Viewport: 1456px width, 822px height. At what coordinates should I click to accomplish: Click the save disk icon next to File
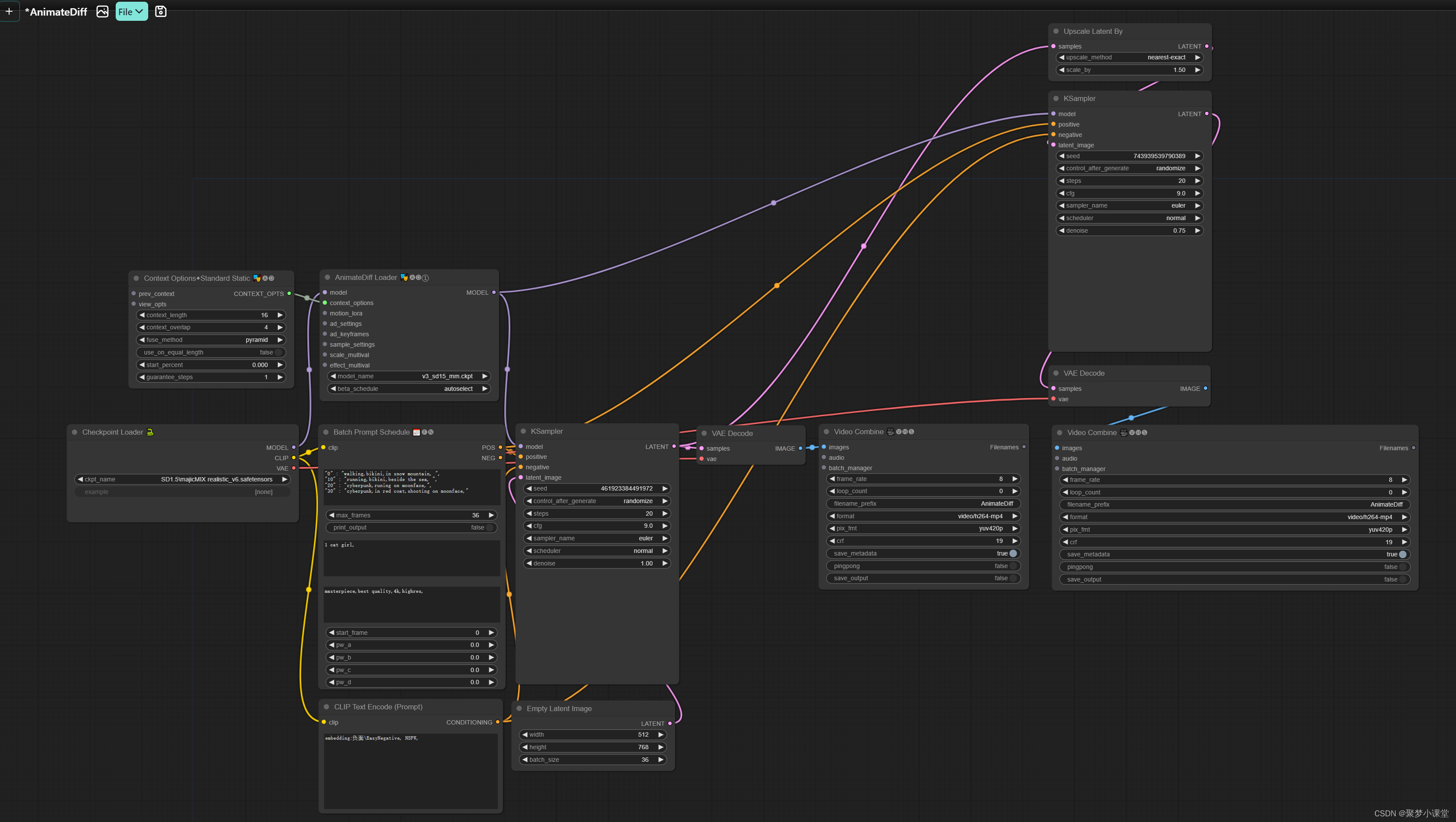(161, 11)
